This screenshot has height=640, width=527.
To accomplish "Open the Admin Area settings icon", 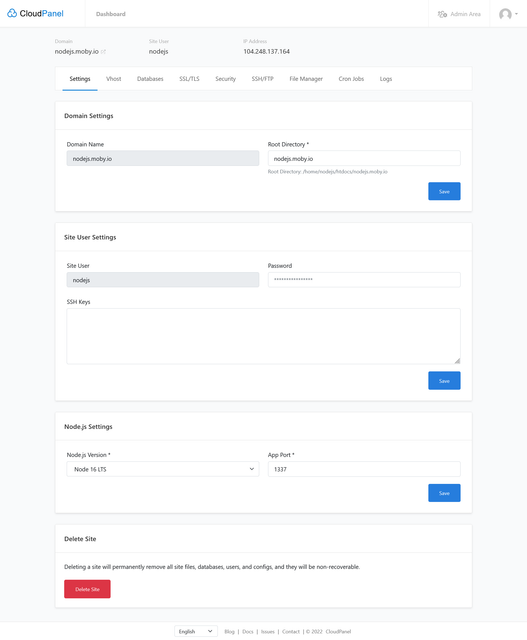I will click(x=442, y=14).
